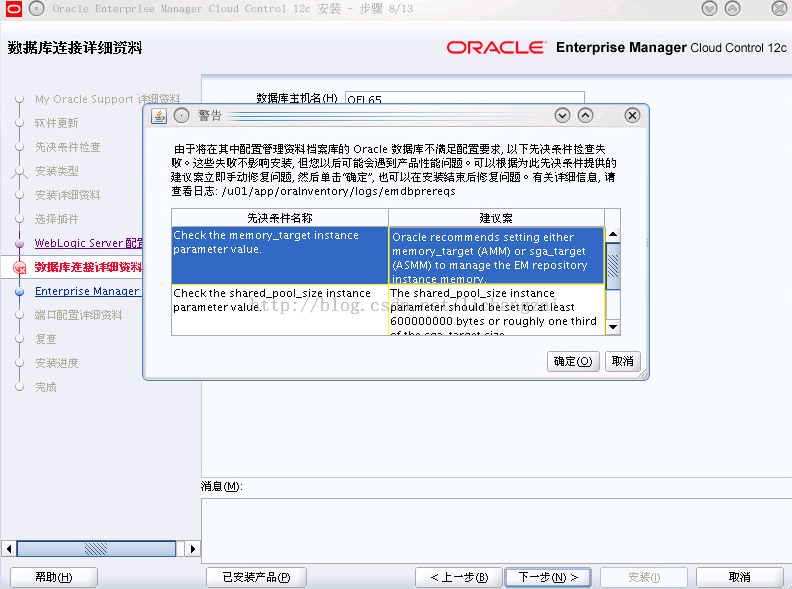Select the 'The shared_pool_size instance parameter should be set' cell

pyautogui.click(x=497, y=310)
